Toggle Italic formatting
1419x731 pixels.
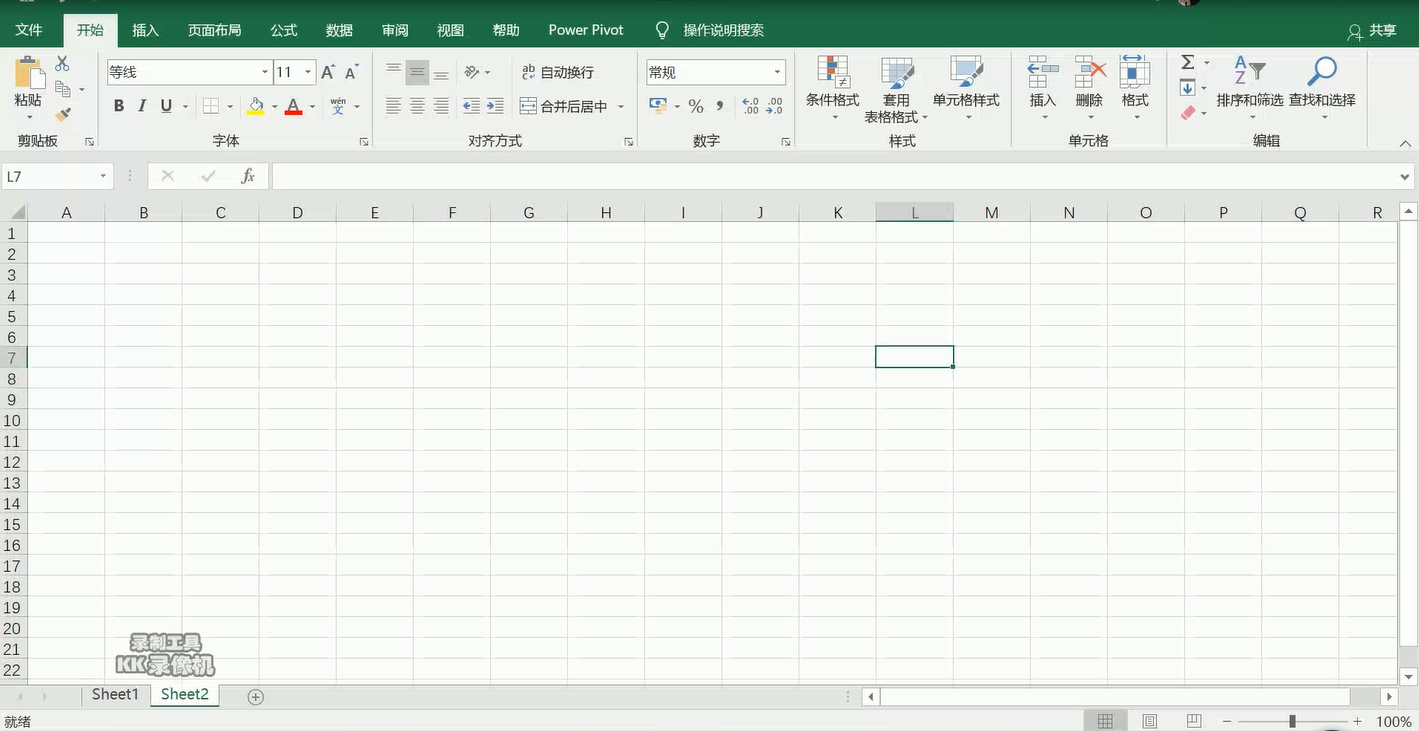point(142,106)
